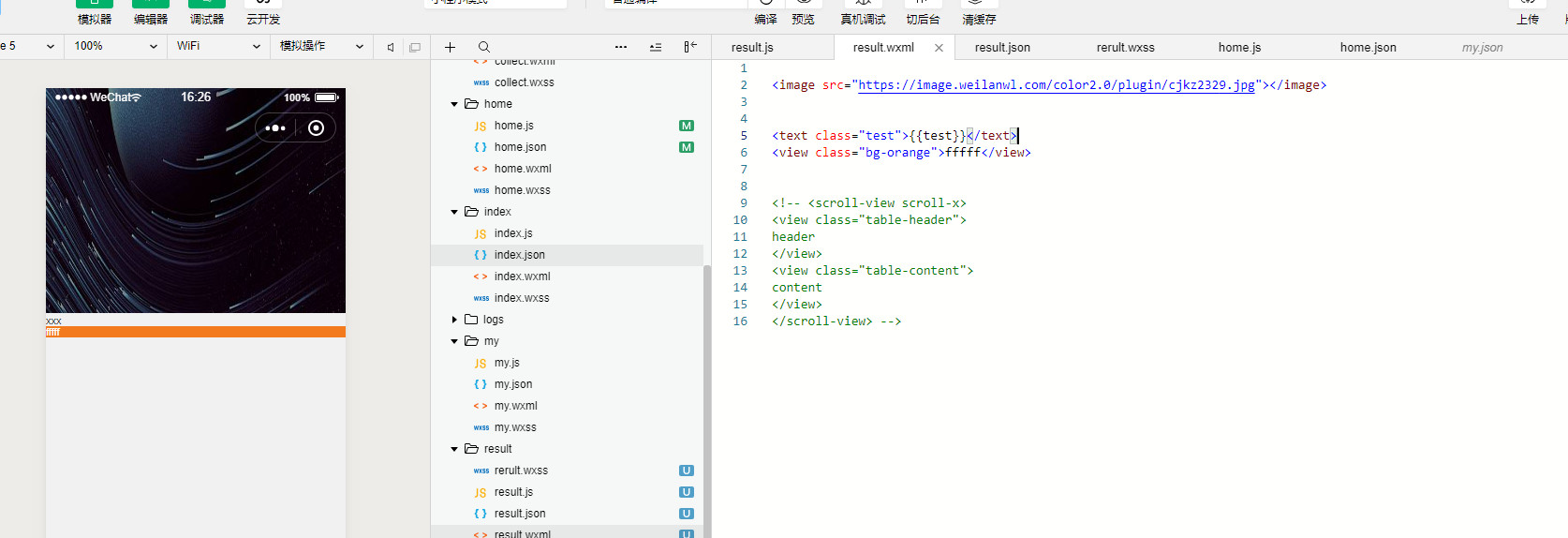The image size is (1568, 538).
Task: Open the WiFi network dropdown
Action: pyautogui.click(x=218, y=46)
